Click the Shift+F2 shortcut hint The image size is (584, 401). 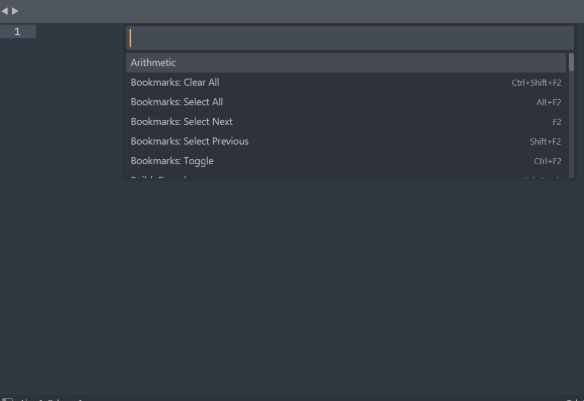545,141
